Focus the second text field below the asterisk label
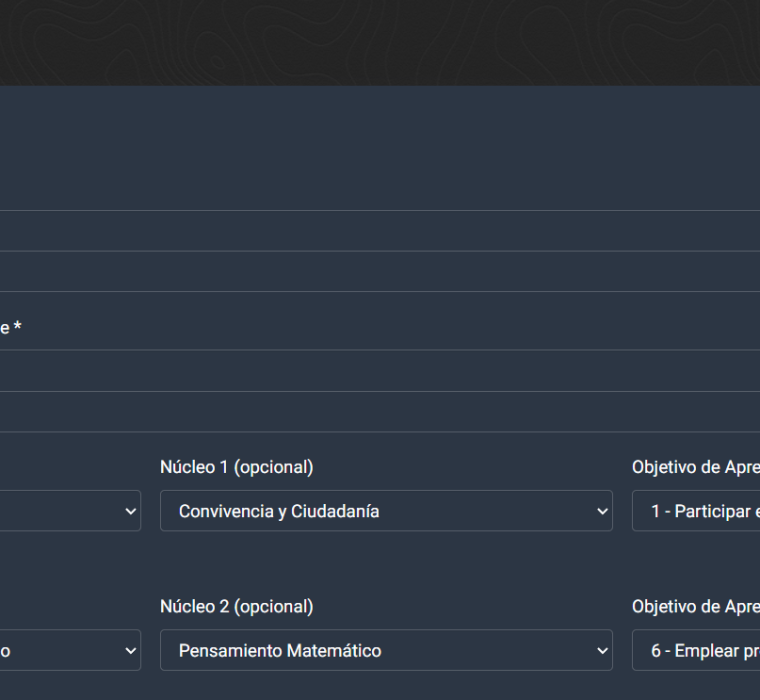The image size is (760, 700). point(380,412)
